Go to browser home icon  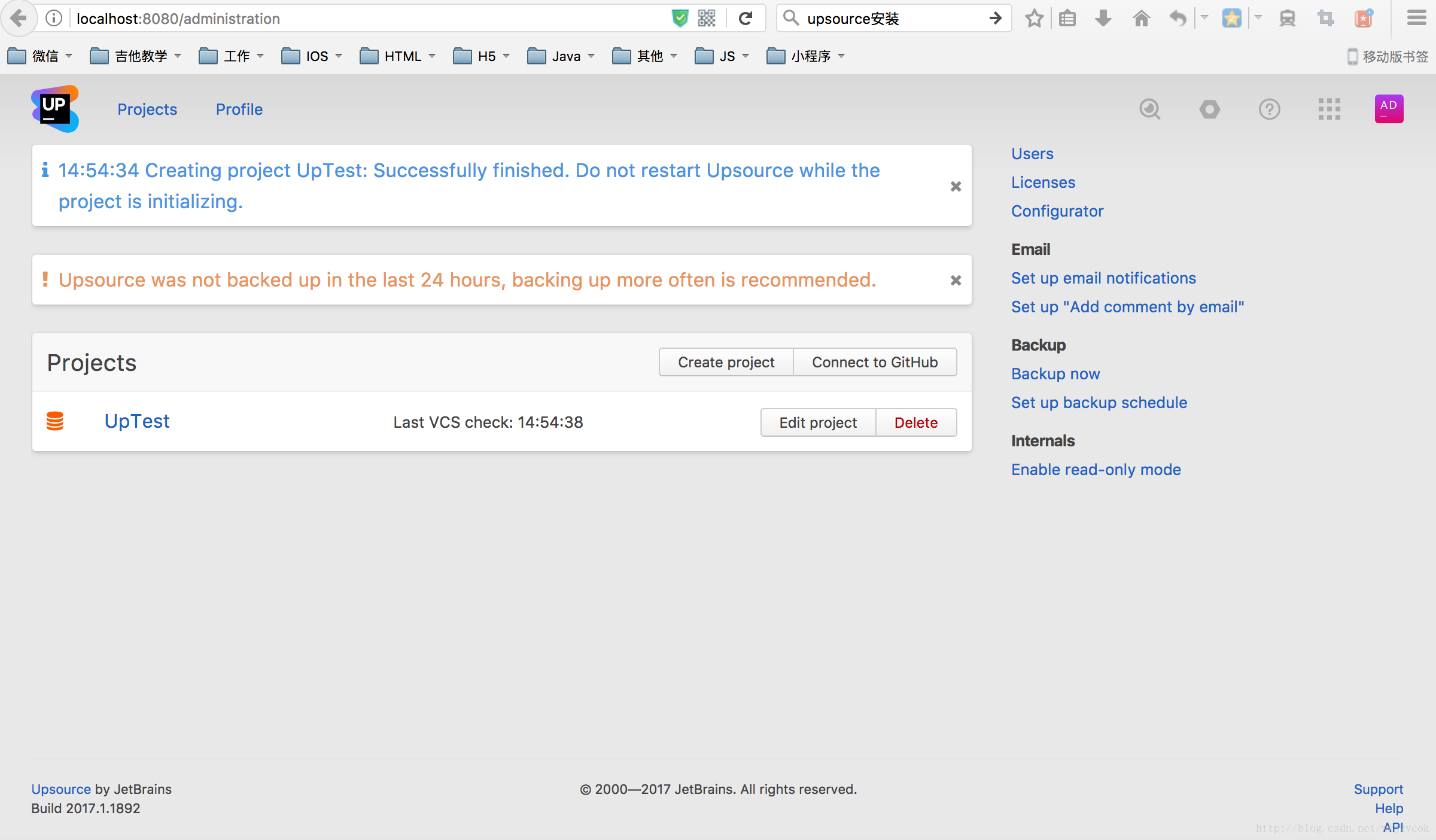(x=1142, y=19)
